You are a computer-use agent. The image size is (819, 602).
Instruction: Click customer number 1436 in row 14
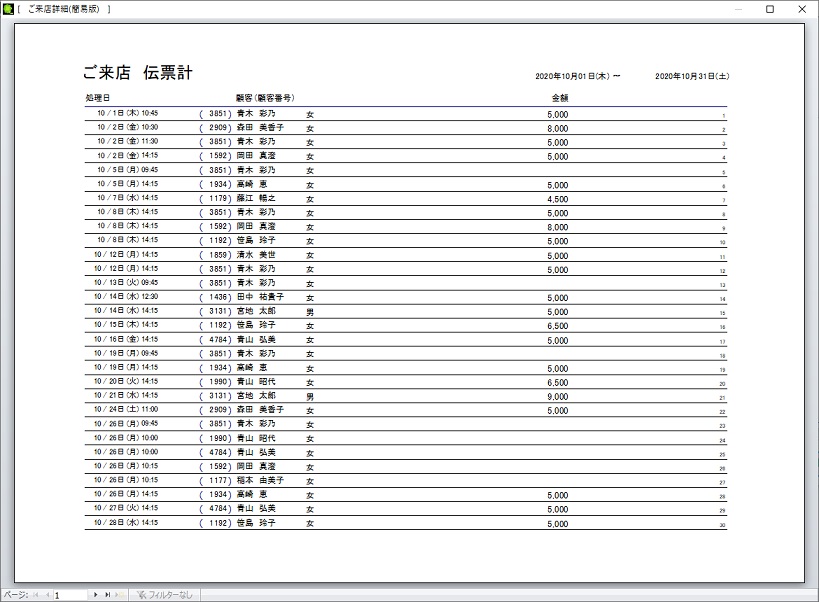[218, 297]
